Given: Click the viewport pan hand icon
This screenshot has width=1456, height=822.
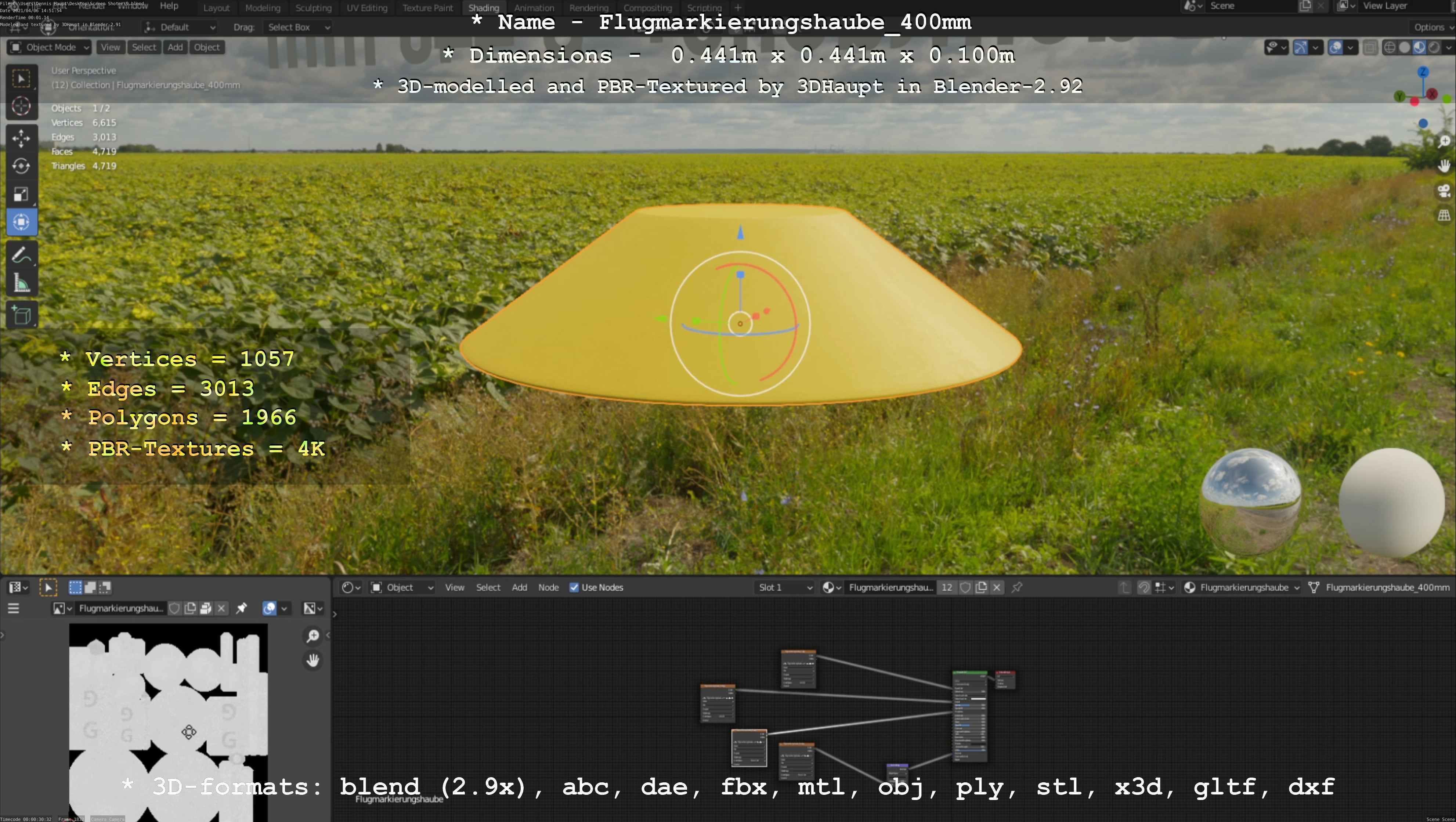Looking at the screenshot, I should 1444,166.
